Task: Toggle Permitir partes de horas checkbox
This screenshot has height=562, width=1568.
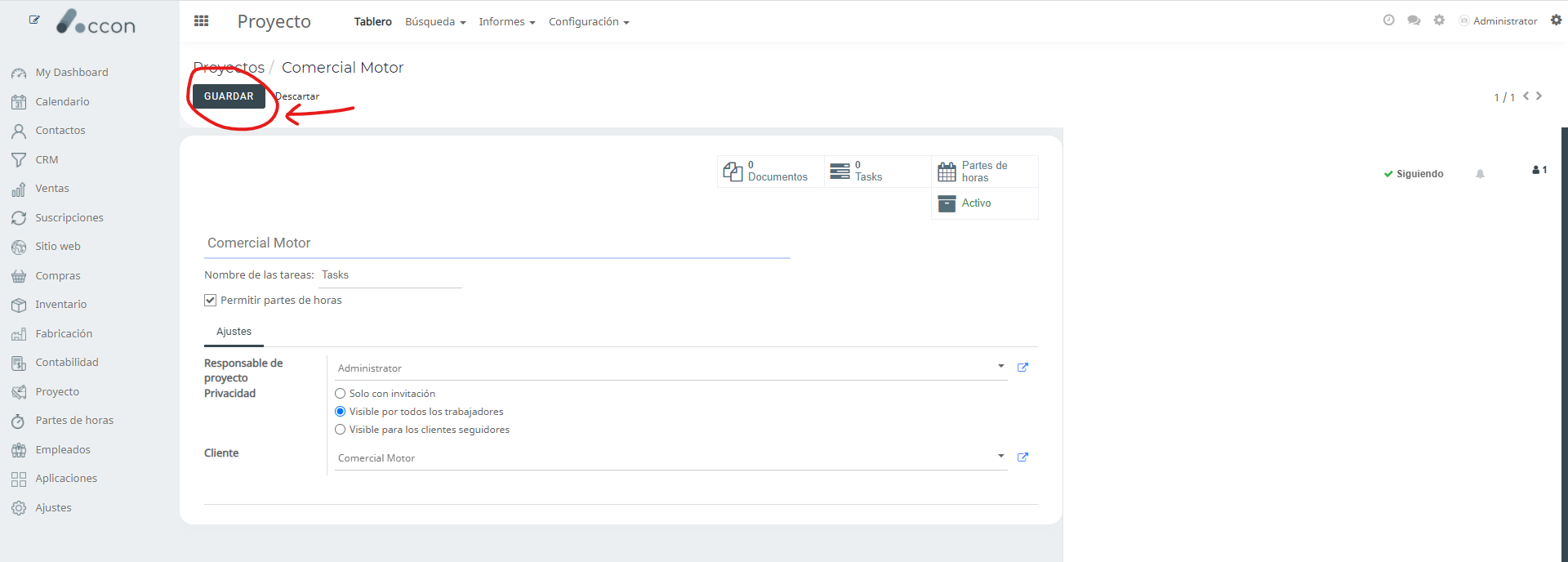Action: (x=210, y=301)
